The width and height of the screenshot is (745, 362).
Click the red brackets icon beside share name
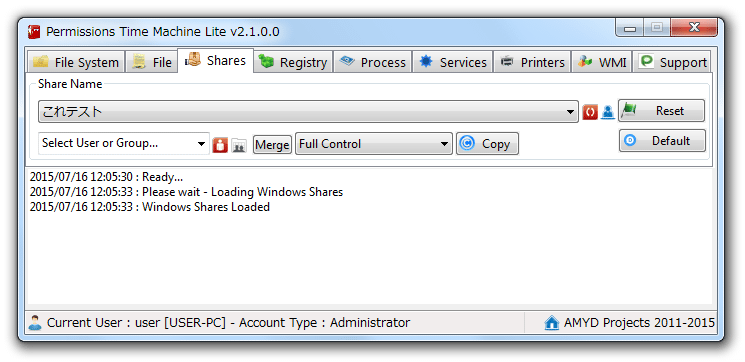point(590,113)
